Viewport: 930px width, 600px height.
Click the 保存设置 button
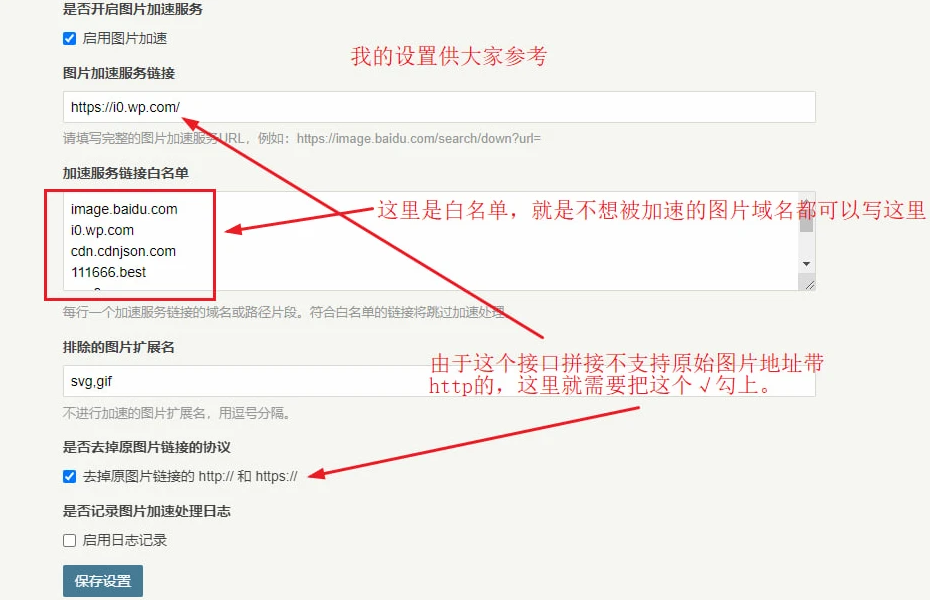(x=103, y=581)
